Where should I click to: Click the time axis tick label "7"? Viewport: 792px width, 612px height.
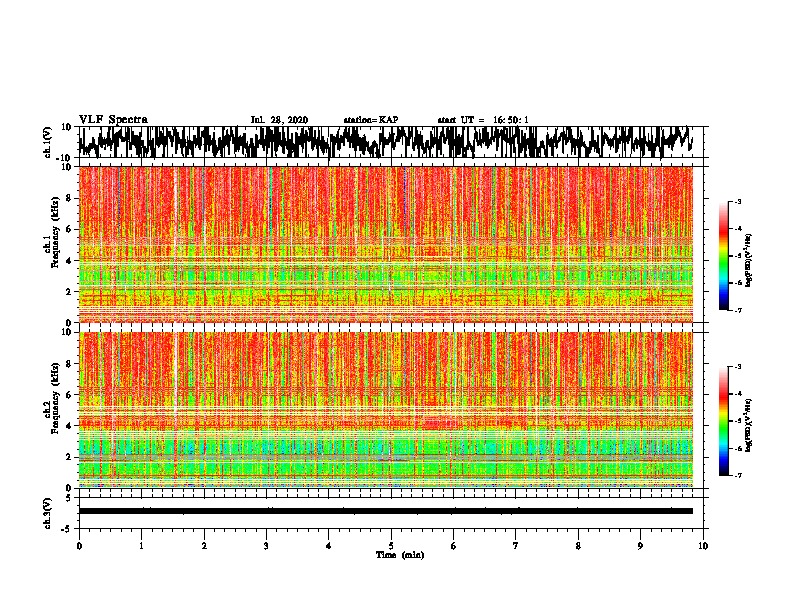point(516,546)
